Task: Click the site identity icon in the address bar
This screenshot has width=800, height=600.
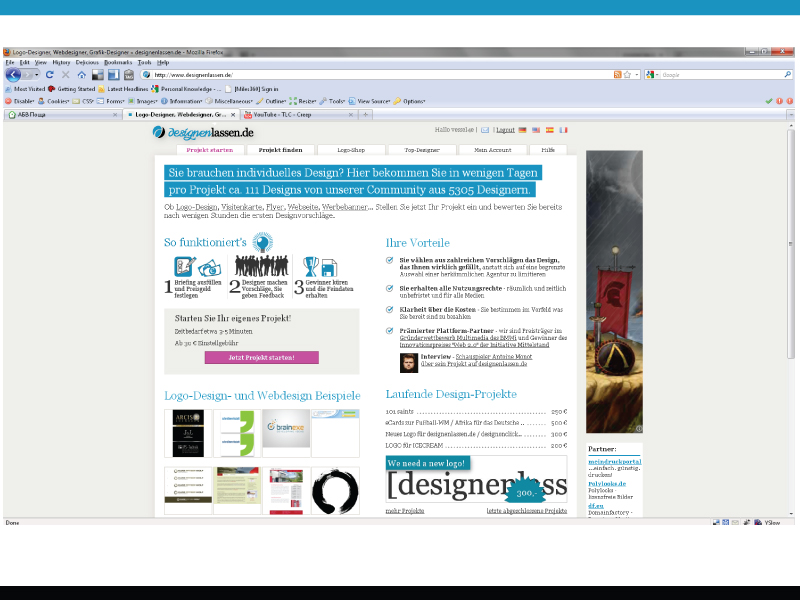Action: click(x=146, y=74)
